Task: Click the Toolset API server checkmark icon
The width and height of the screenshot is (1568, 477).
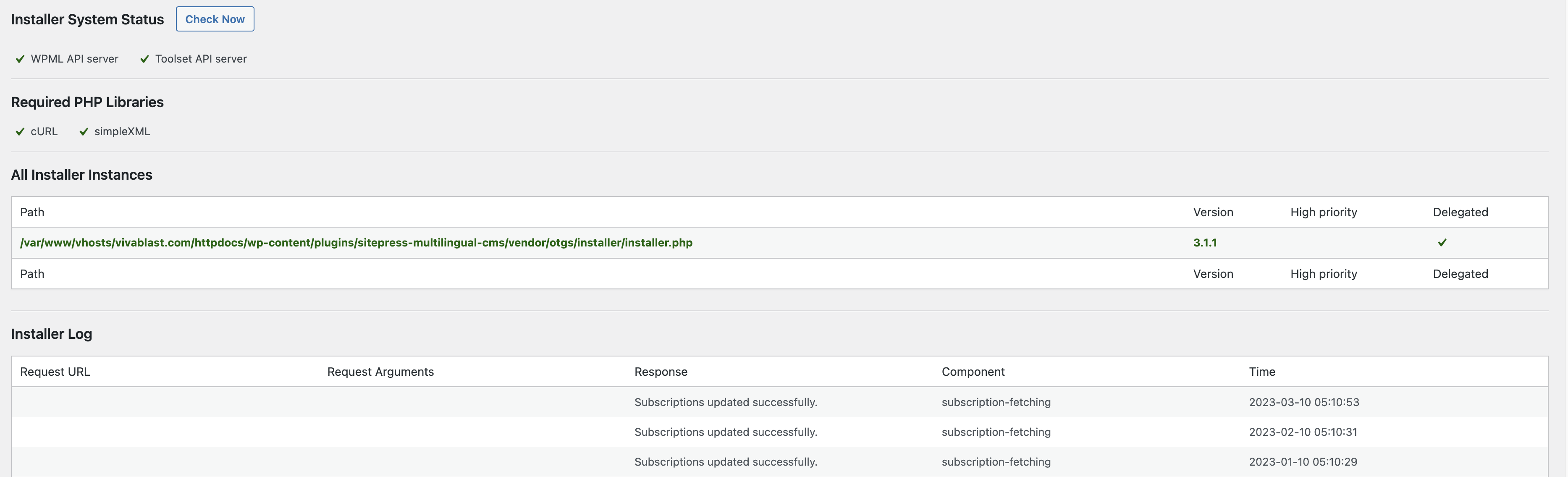Action: tap(144, 59)
